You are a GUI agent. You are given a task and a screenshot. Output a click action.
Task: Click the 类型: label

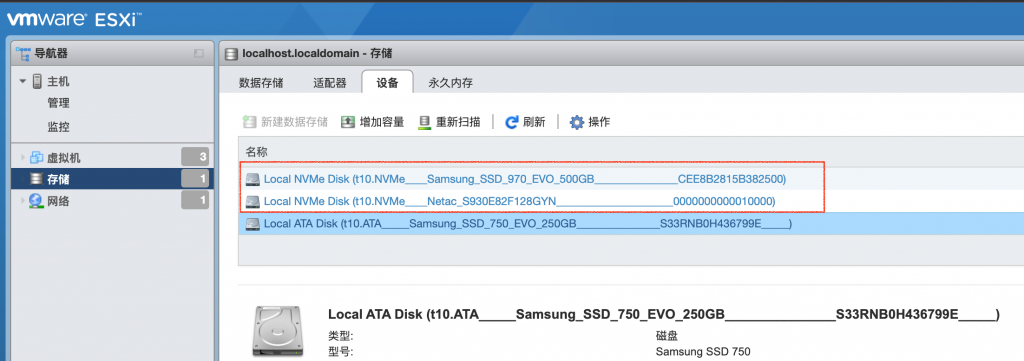[x=341, y=336]
